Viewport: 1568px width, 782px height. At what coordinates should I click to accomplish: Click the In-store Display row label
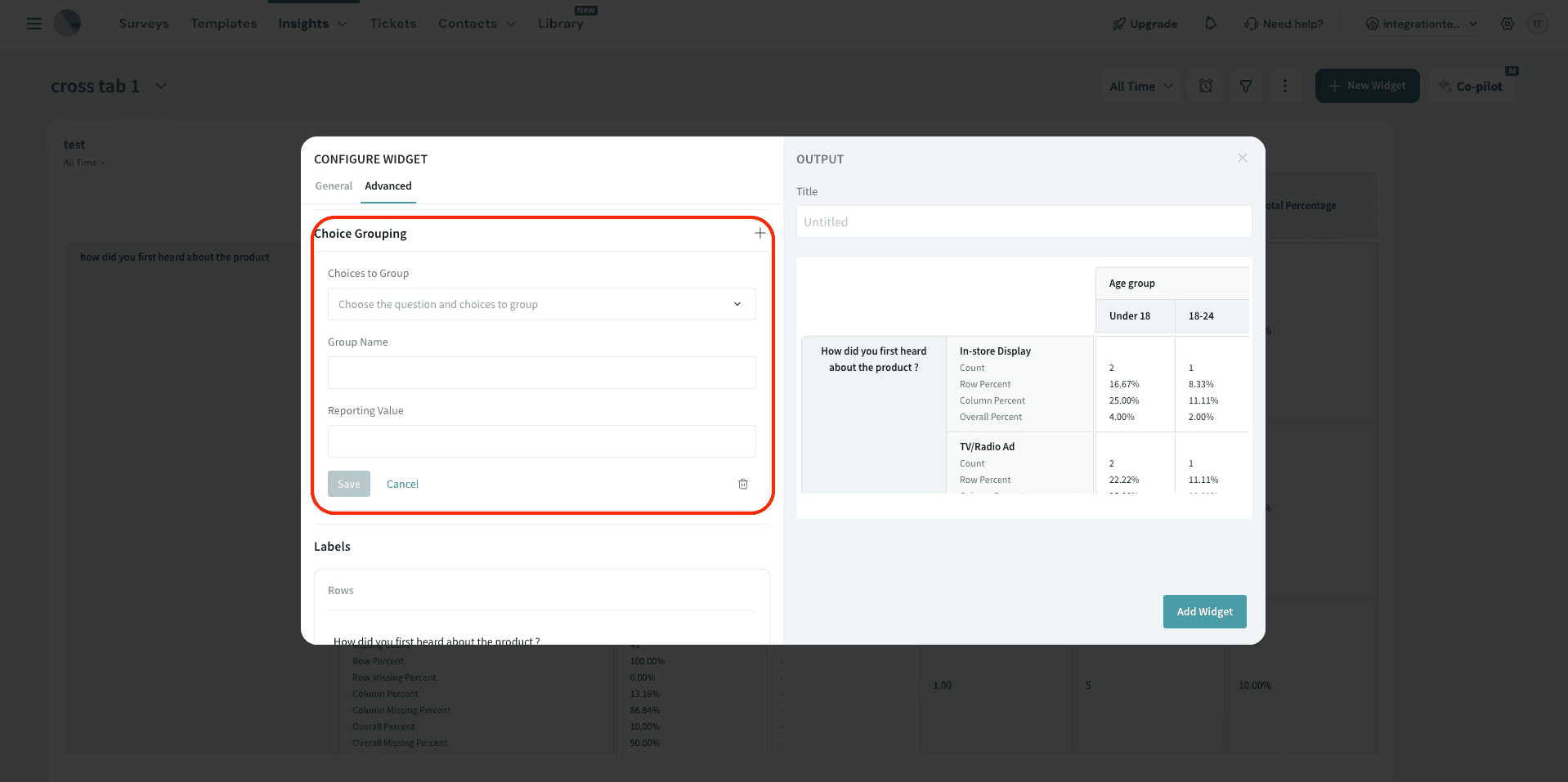(x=995, y=351)
